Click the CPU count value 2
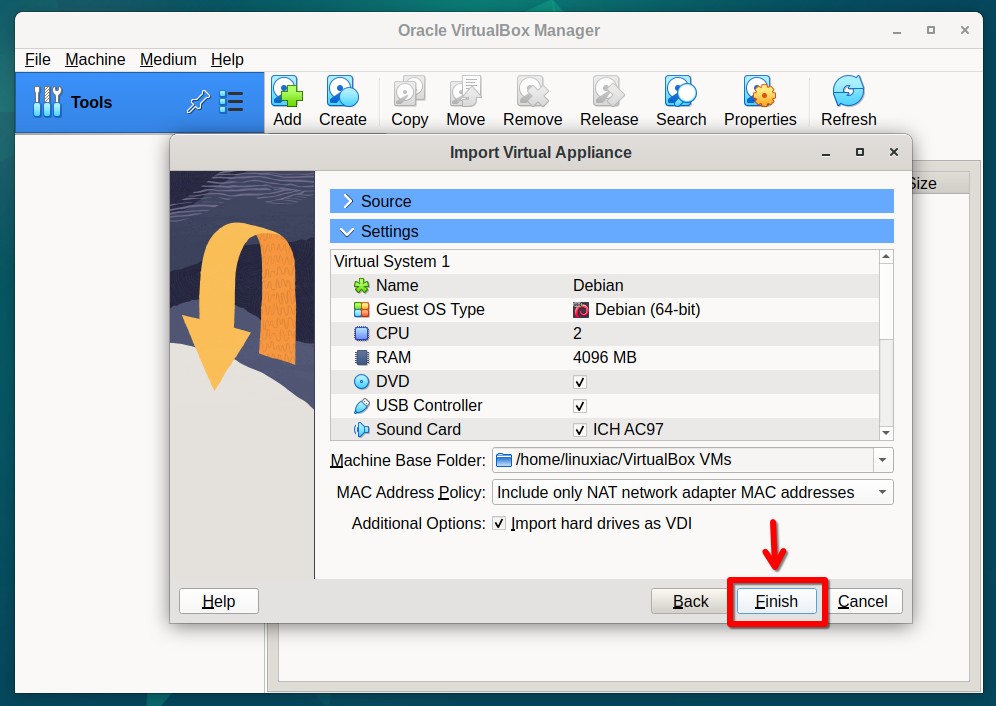Image resolution: width=996 pixels, height=706 pixels. [x=577, y=334]
